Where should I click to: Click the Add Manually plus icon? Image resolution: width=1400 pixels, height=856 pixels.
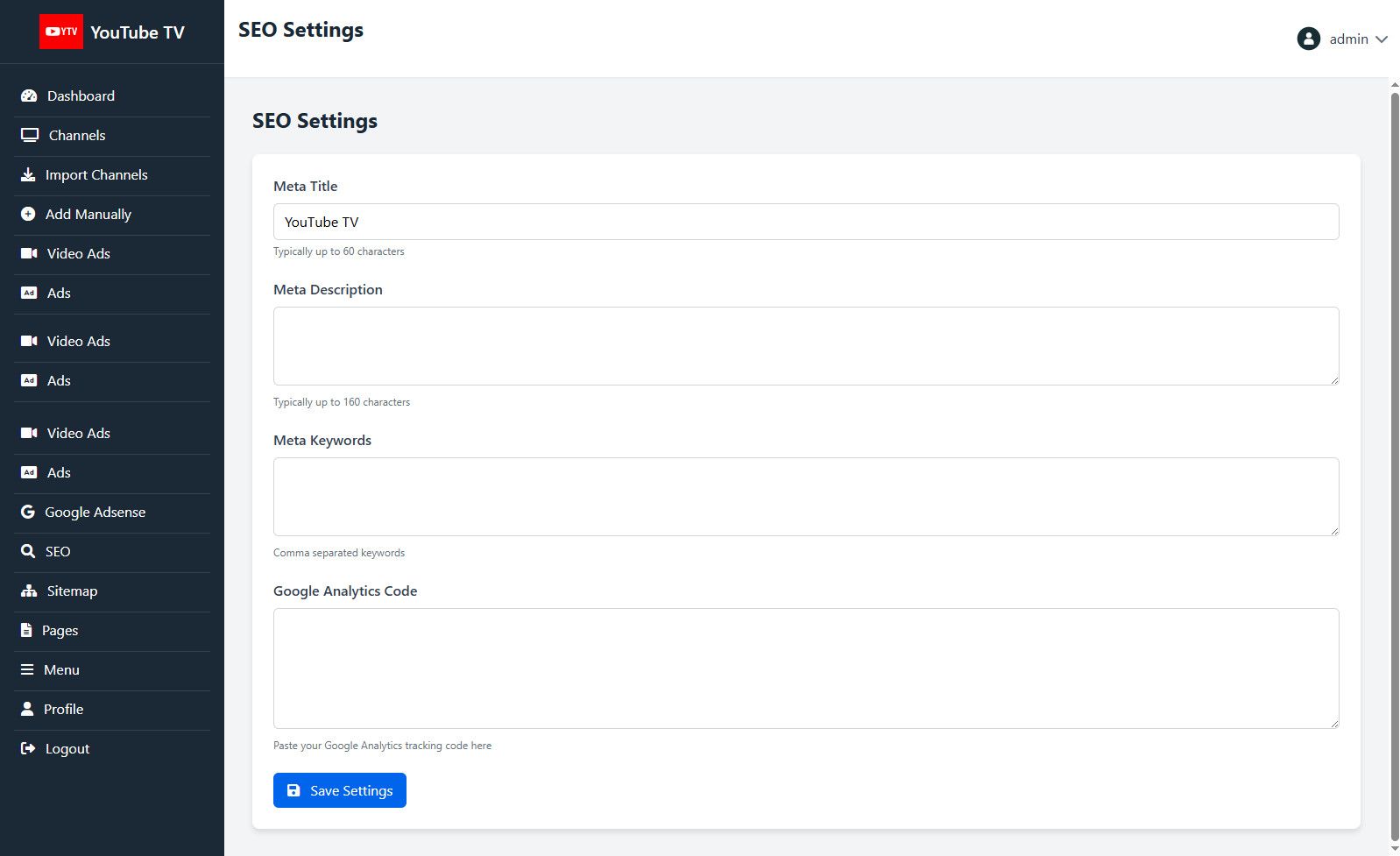[28, 215]
